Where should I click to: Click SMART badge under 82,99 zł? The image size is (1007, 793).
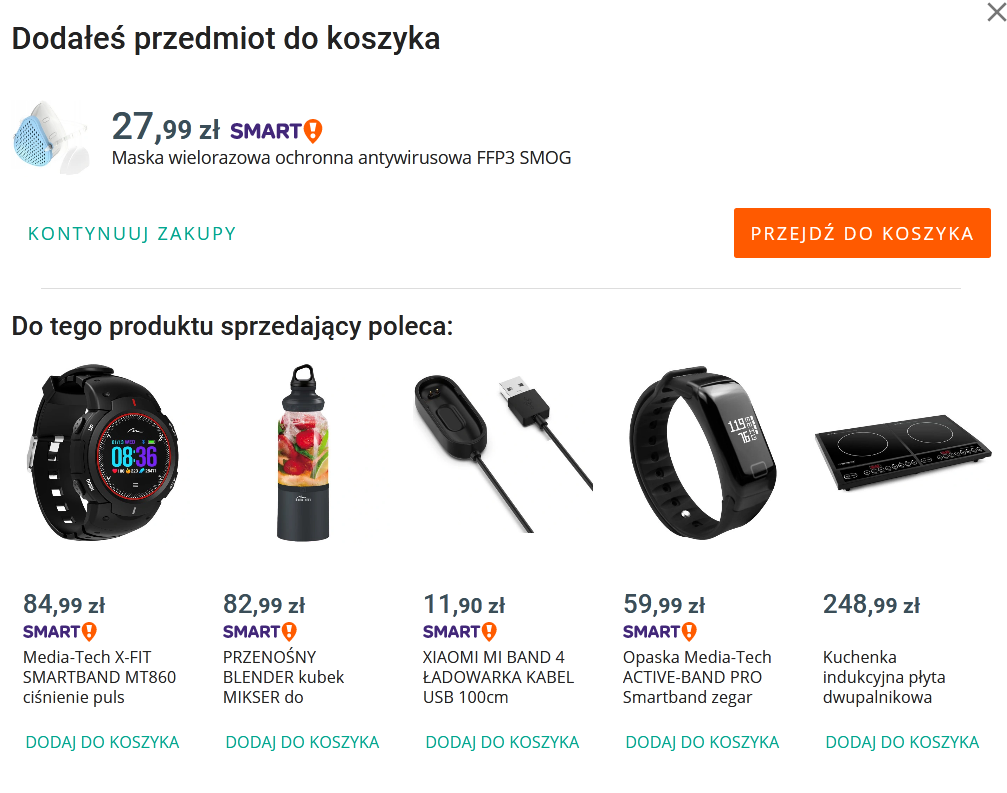coord(260,632)
